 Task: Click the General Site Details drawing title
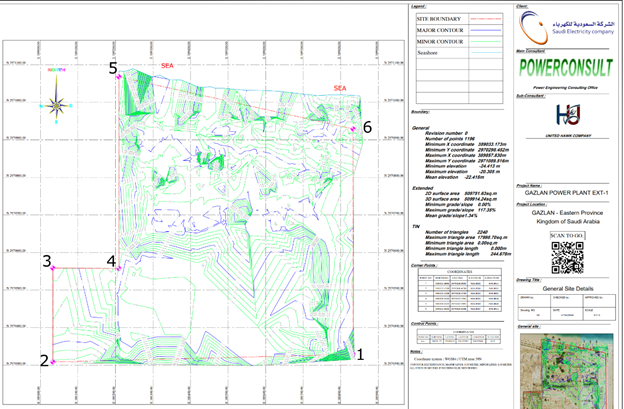[x=568, y=288]
